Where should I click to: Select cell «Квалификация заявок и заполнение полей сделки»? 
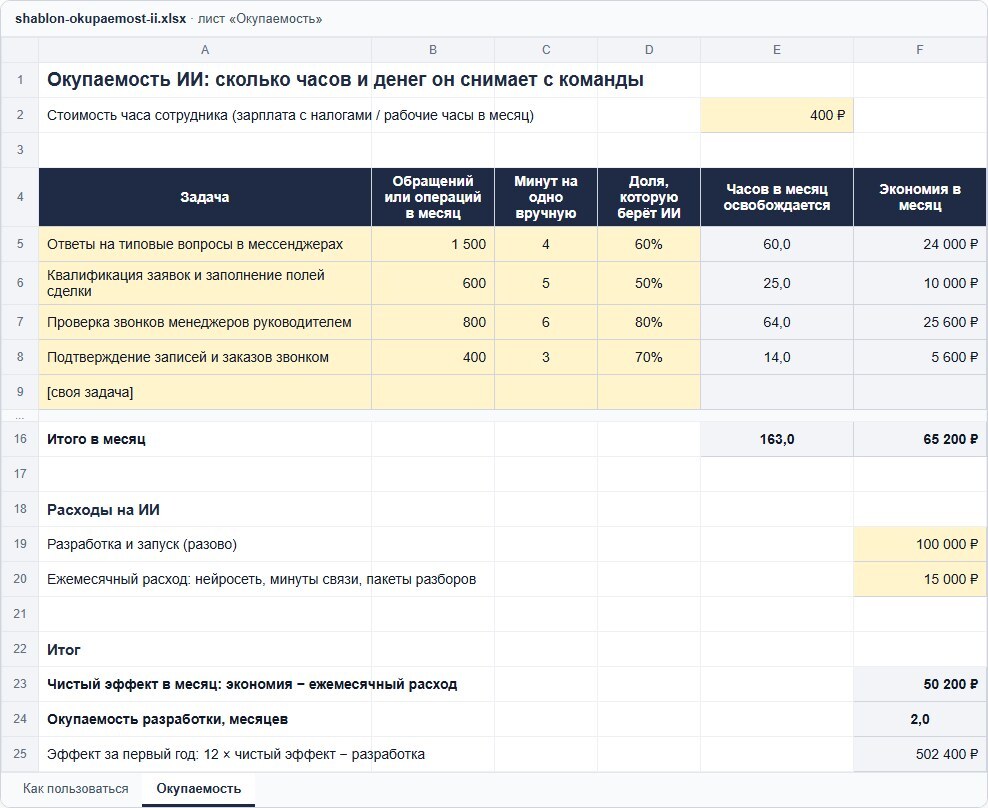pyautogui.click(x=205, y=283)
